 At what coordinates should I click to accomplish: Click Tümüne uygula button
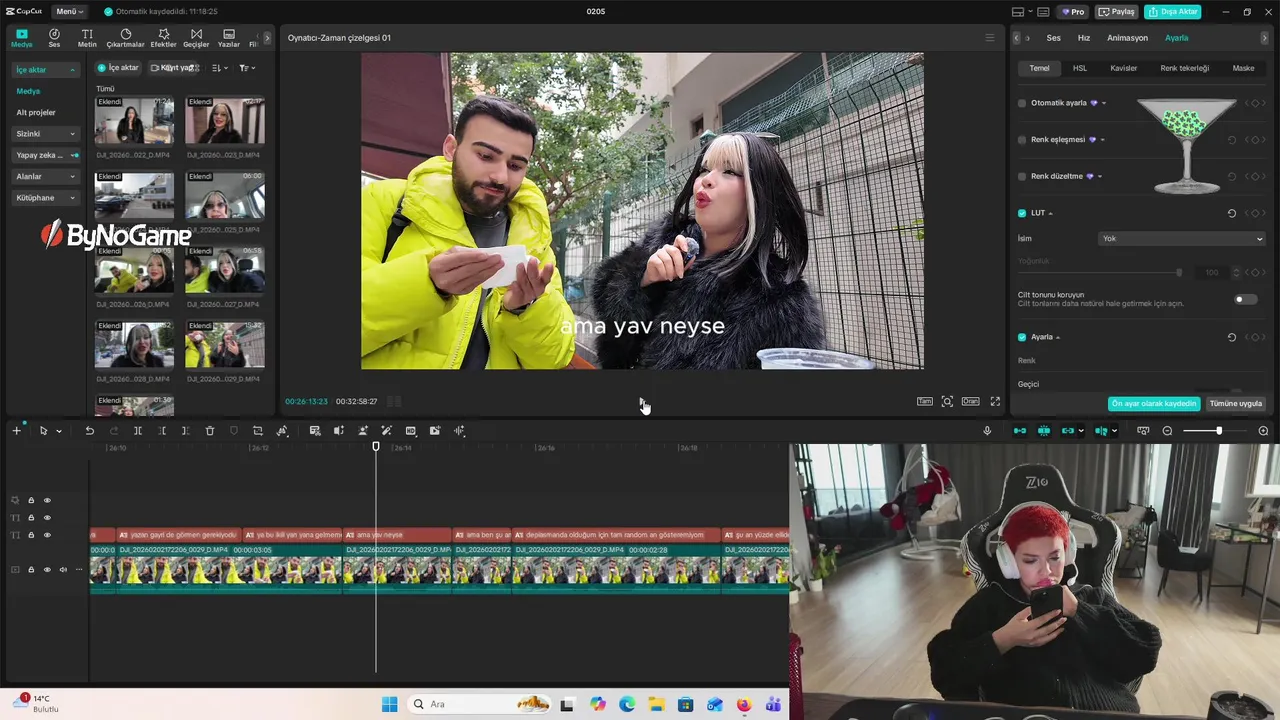coord(1236,403)
